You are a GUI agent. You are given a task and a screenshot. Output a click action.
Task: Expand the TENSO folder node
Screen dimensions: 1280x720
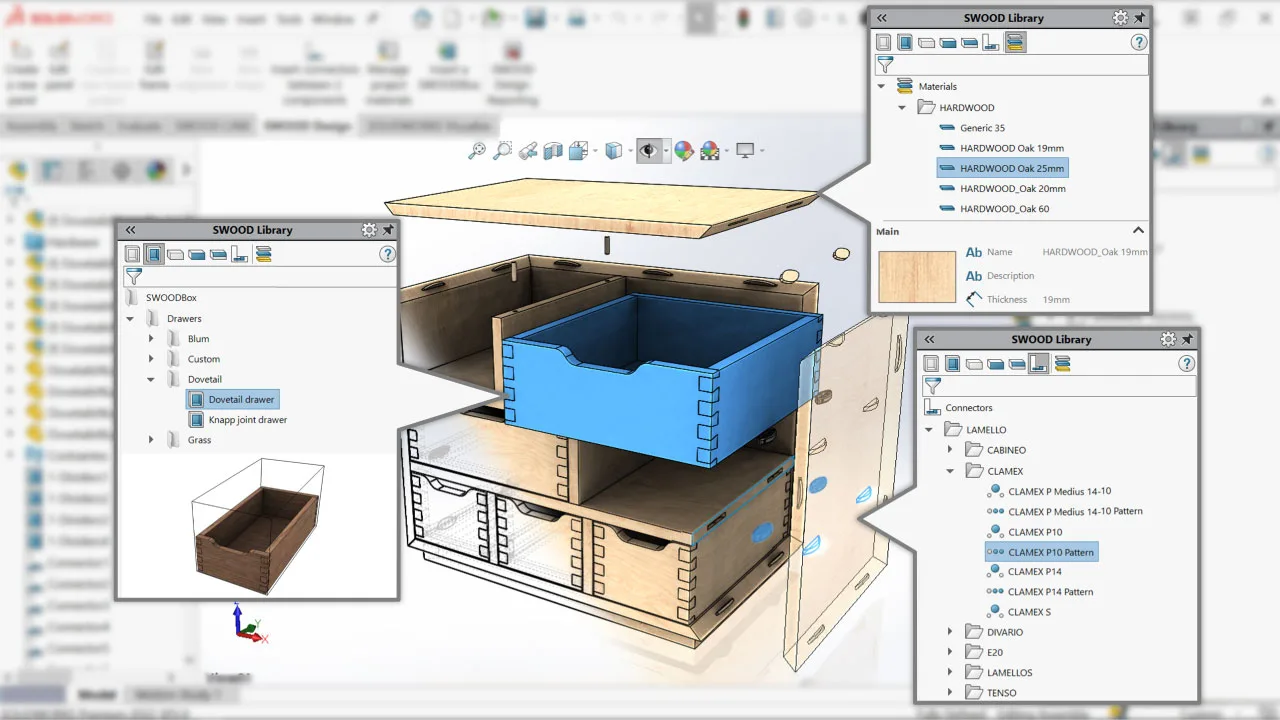(x=950, y=692)
